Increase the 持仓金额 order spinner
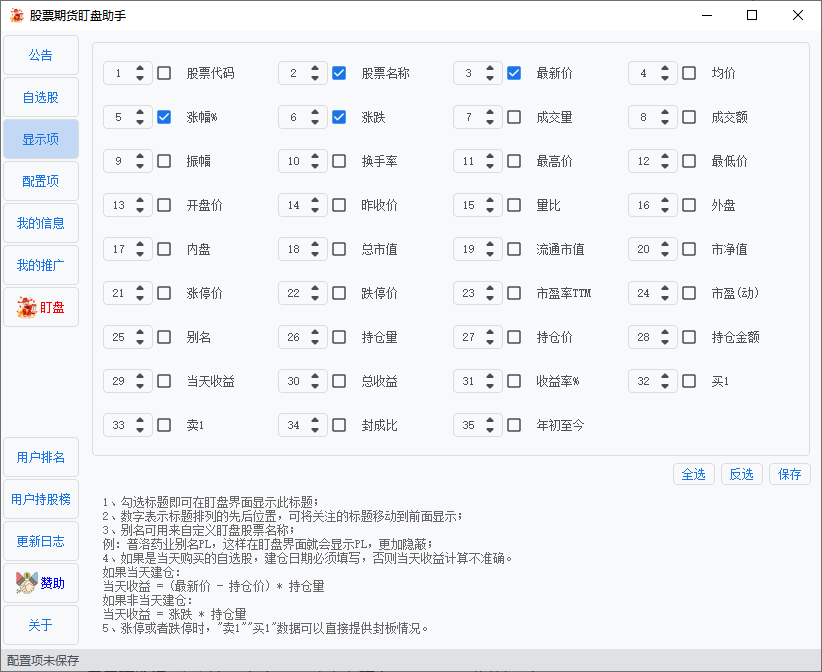822x672 pixels. click(665, 332)
